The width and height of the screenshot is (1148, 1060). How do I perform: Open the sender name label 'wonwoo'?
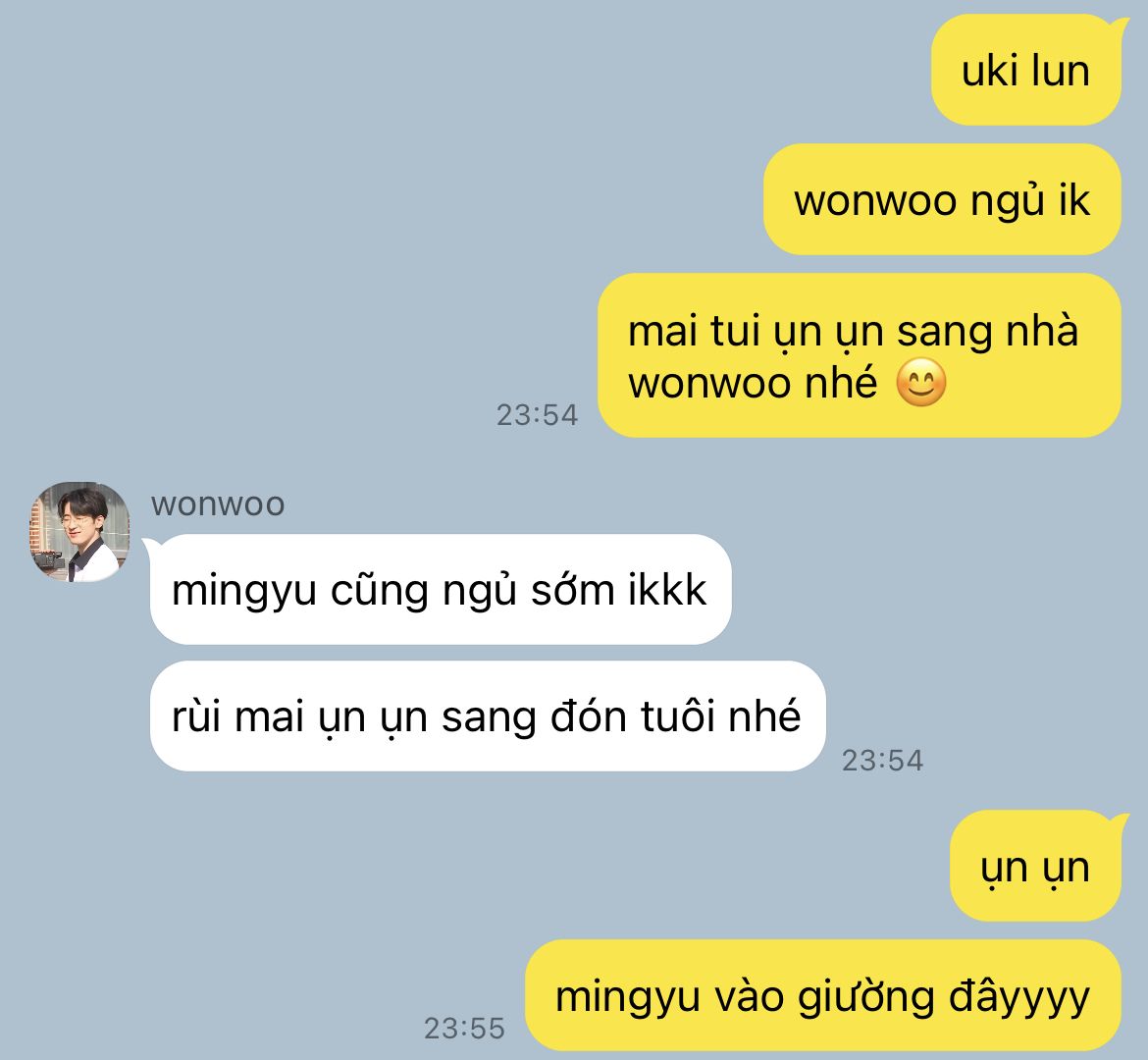218,504
